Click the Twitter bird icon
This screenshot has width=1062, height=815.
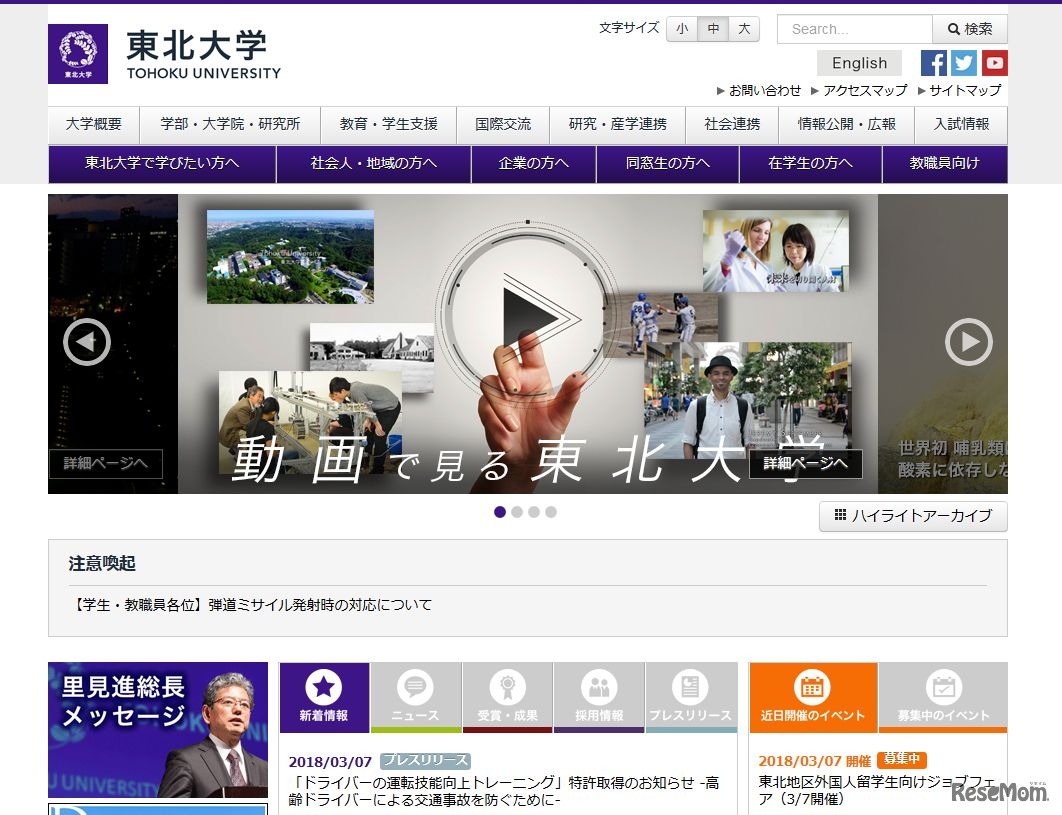pos(963,62)
